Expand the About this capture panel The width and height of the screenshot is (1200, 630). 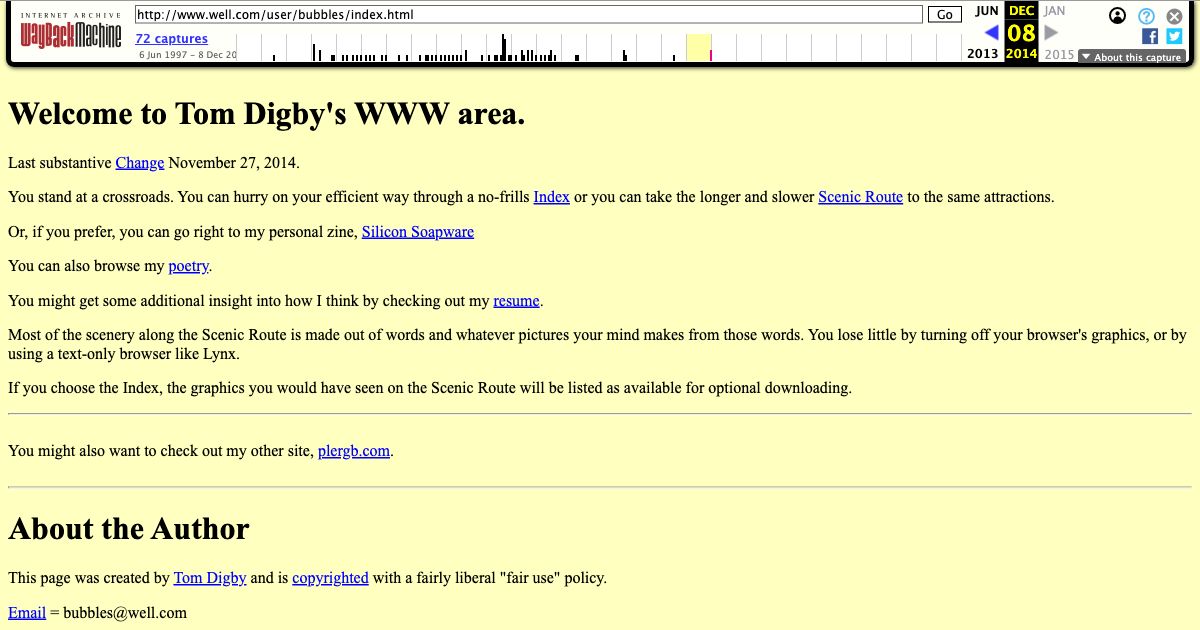coord(1131,57)
